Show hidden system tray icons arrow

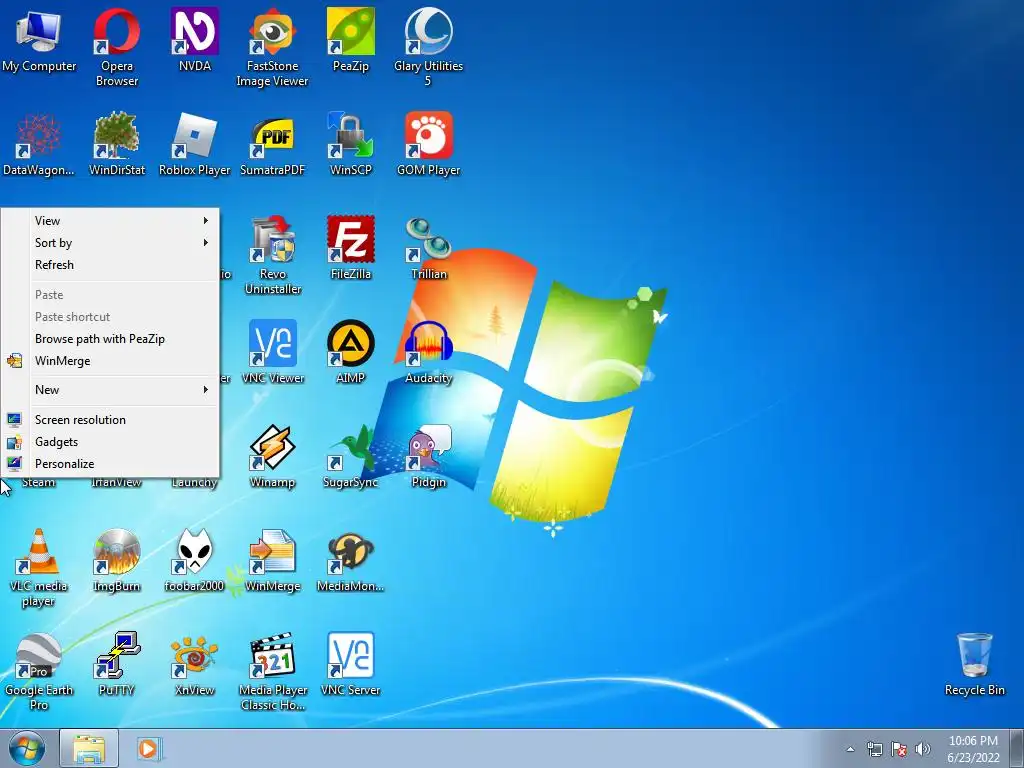[850, 749]
